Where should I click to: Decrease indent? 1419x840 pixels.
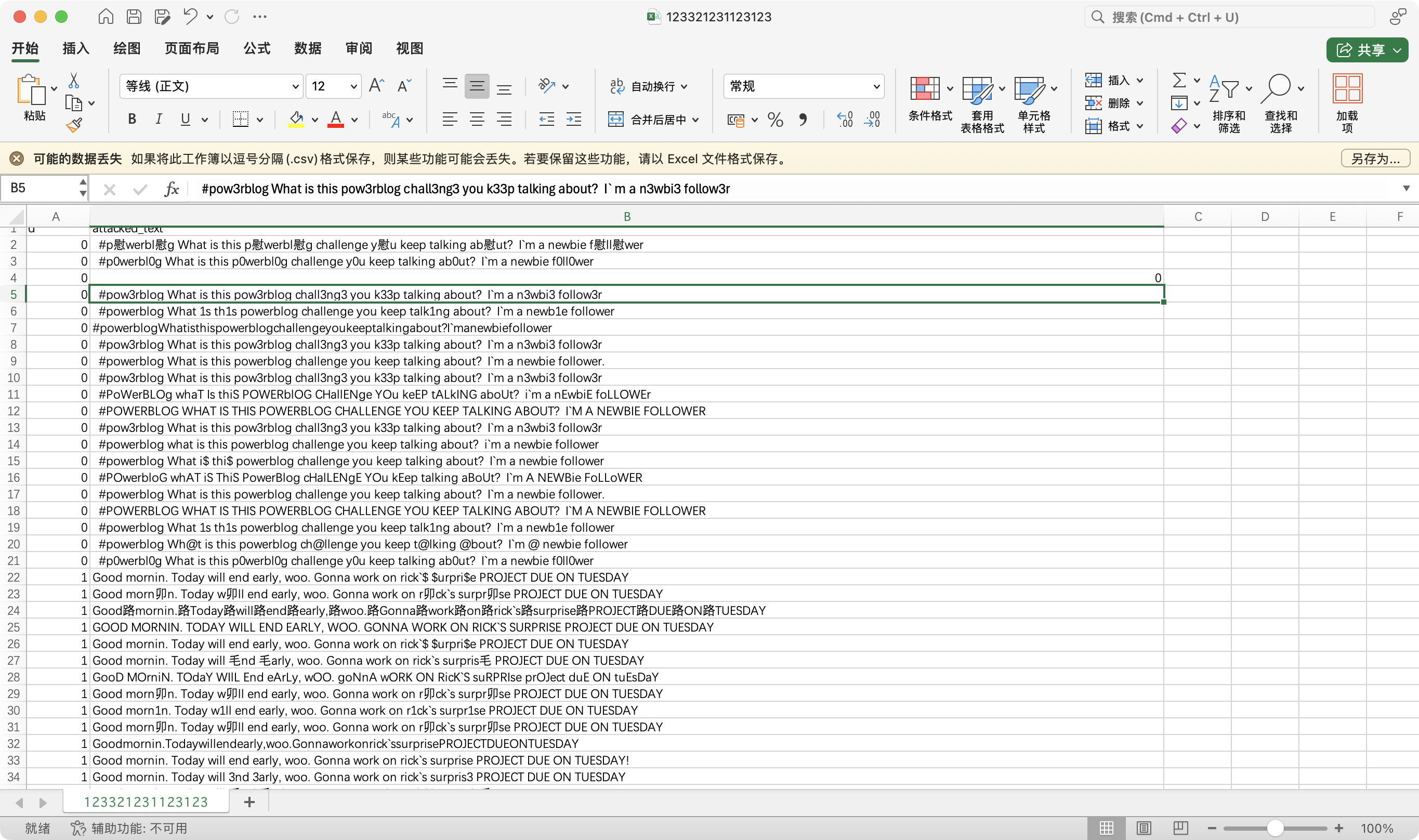pyautogui.click(x=546, y=119)
